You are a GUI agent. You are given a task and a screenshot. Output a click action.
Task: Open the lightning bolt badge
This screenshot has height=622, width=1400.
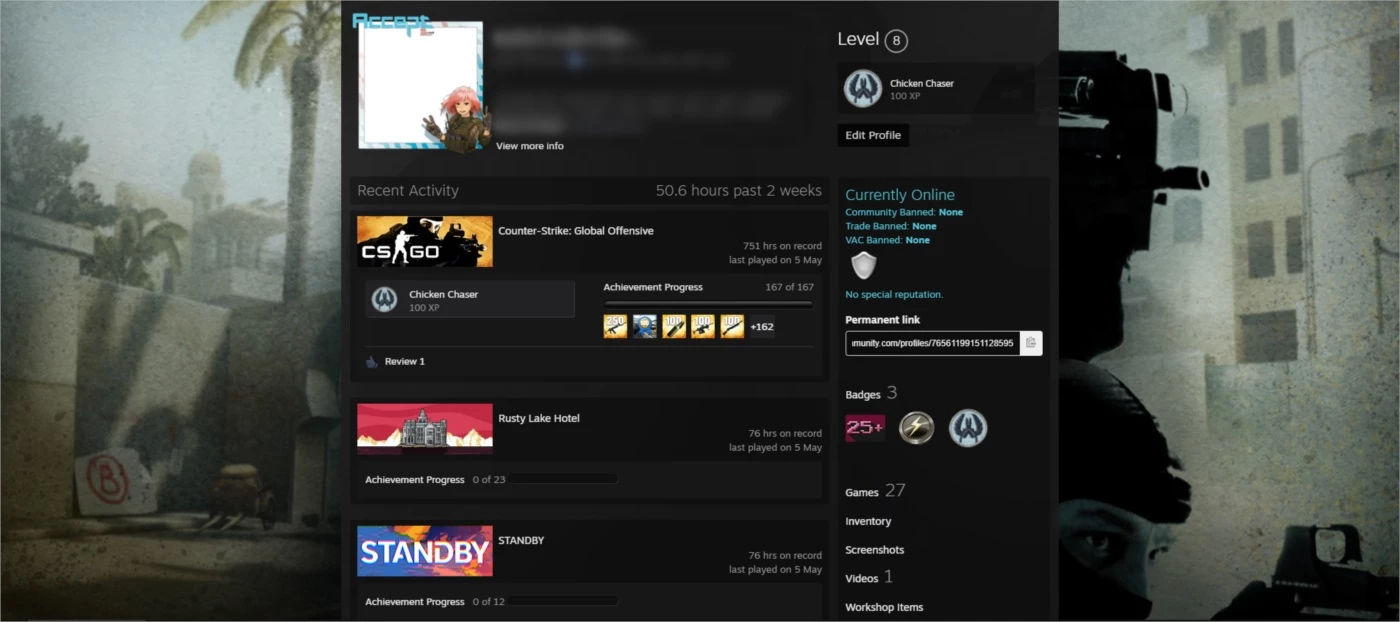(916, 428)
